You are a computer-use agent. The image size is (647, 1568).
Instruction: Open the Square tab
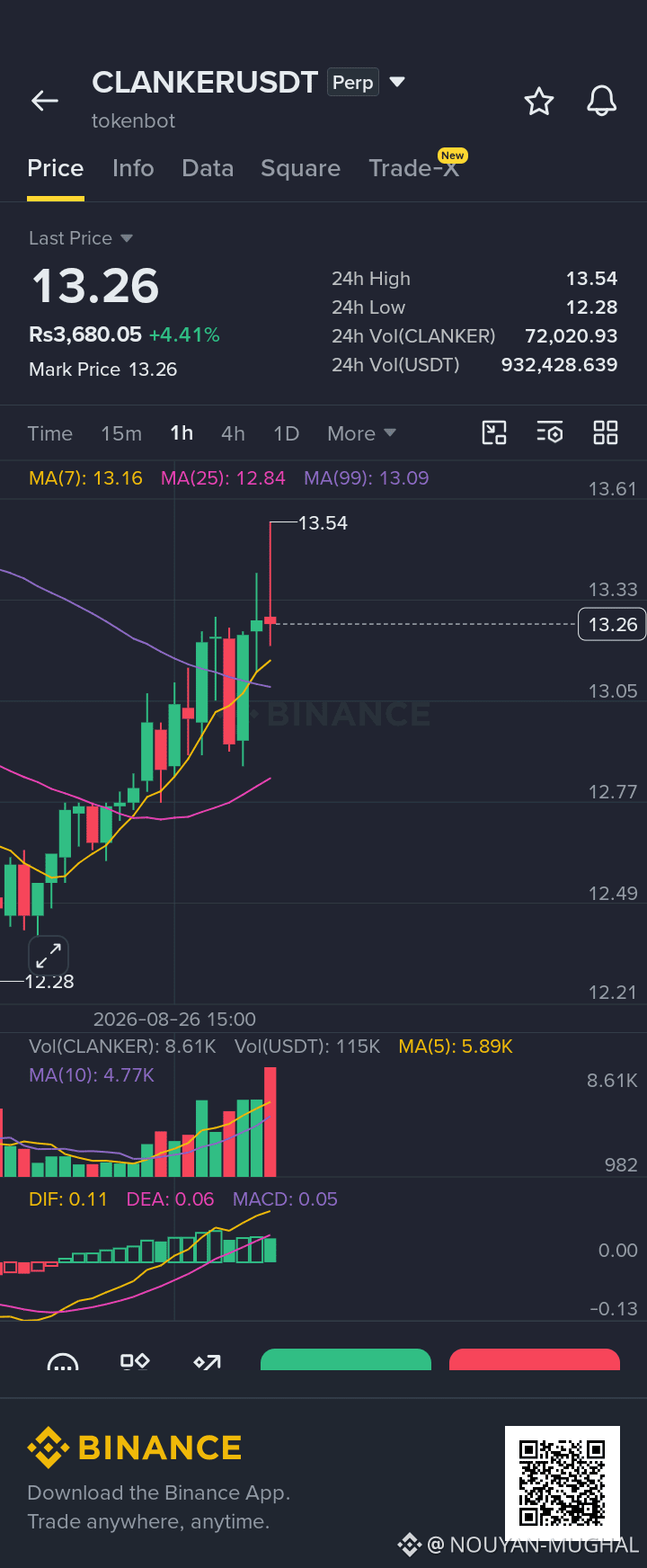tap(300, 168)
